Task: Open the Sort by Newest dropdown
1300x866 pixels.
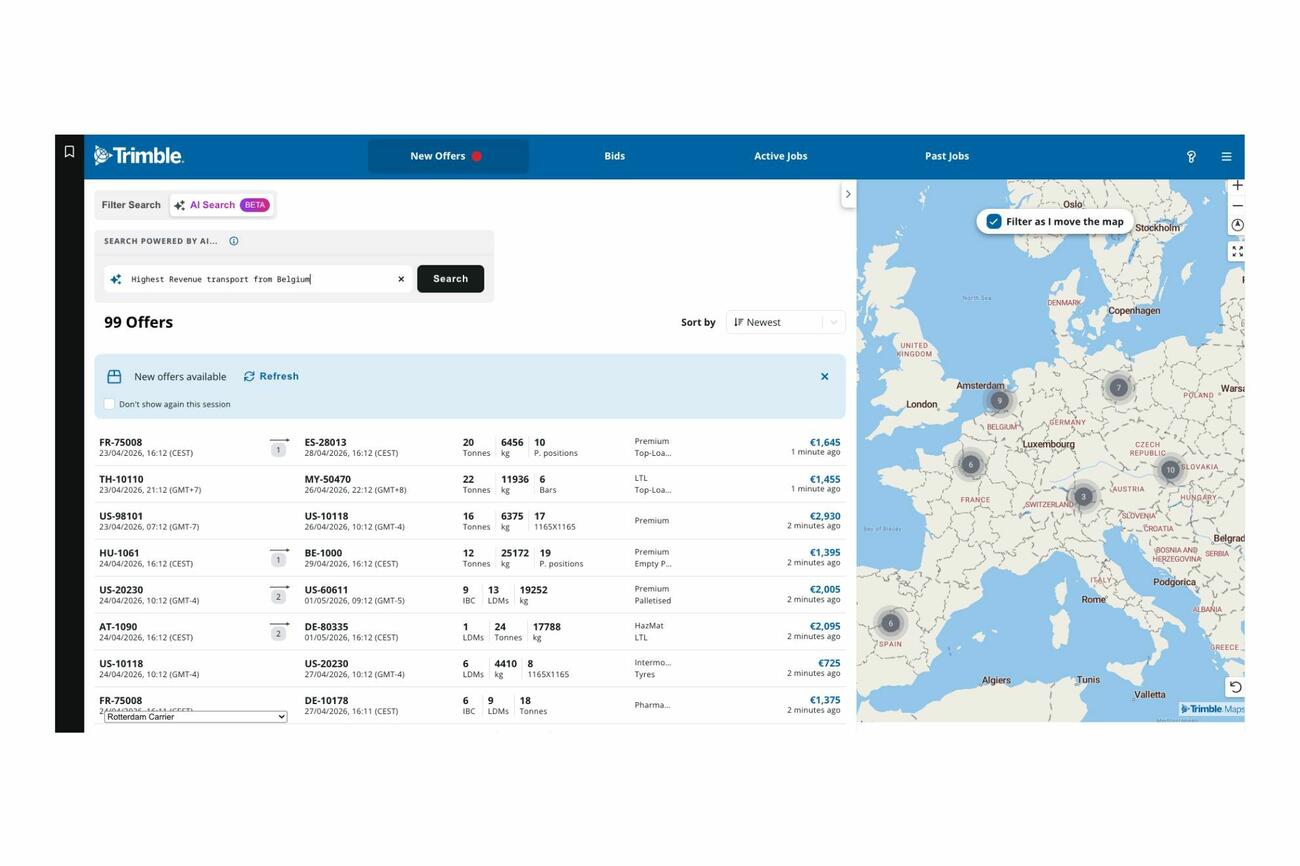Action: tap(785, 322)
